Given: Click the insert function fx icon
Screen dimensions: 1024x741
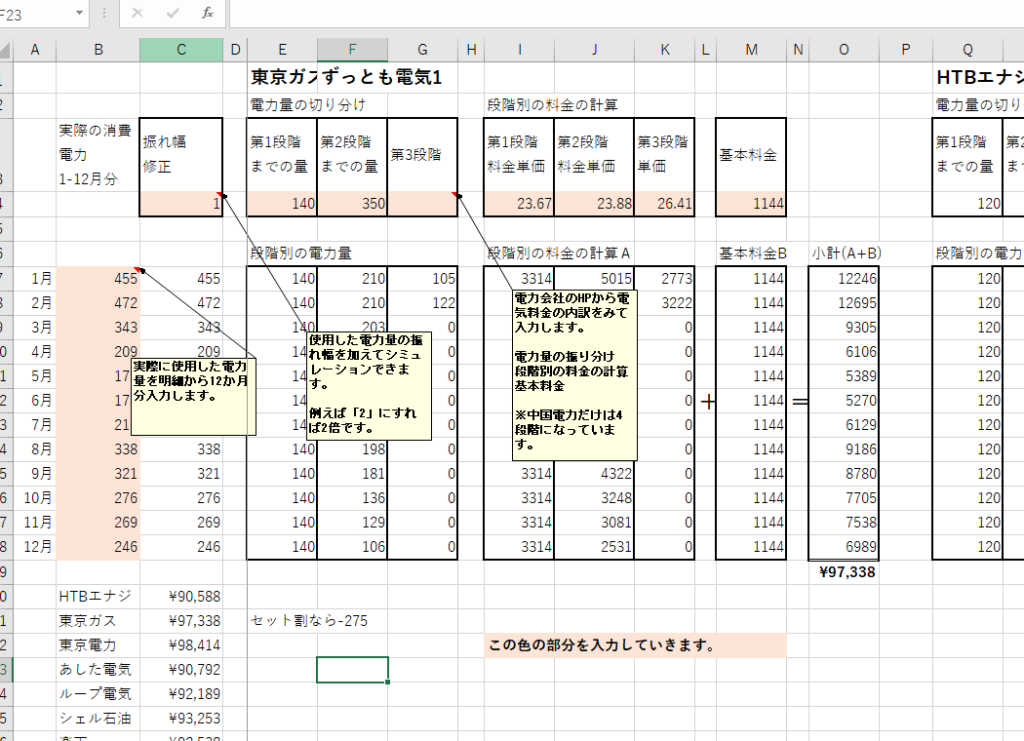Looking at the screenshot, I should pyautogui.click(x=208, y=13).
